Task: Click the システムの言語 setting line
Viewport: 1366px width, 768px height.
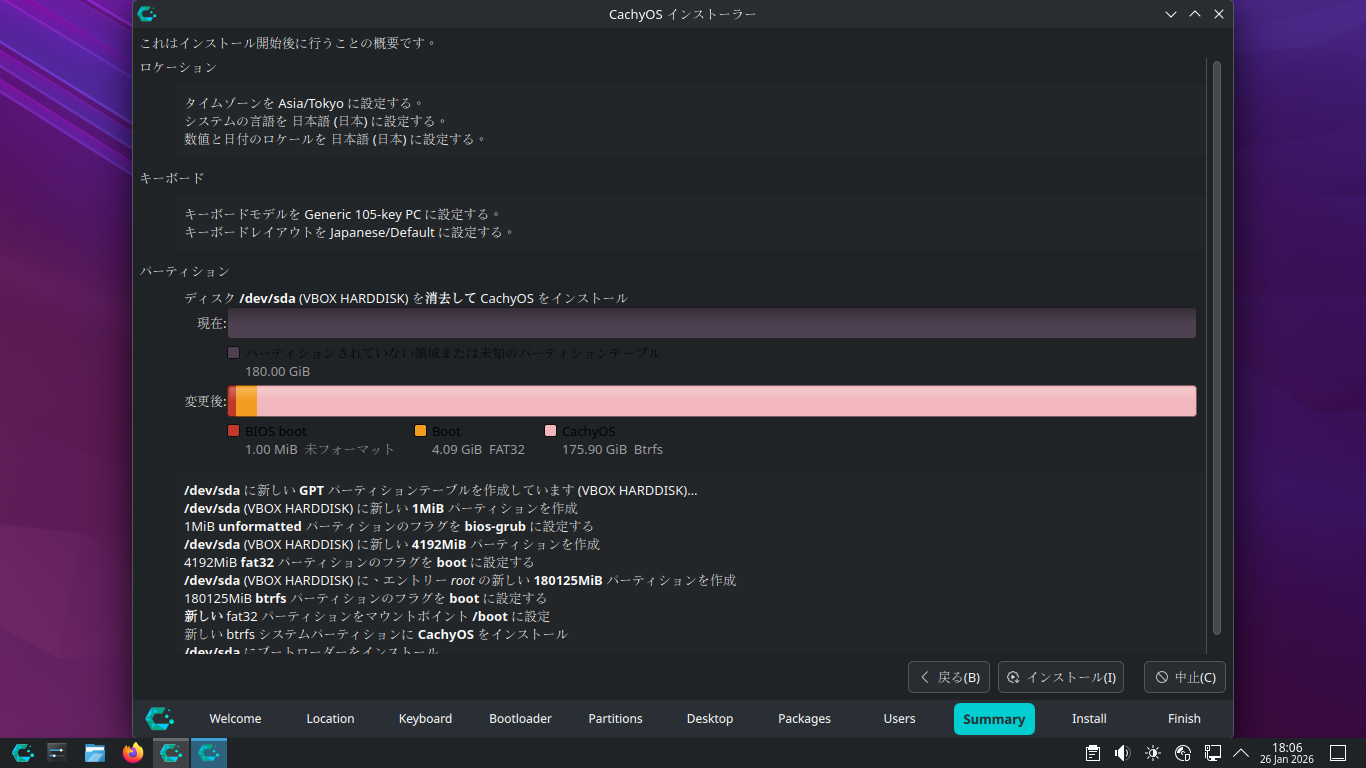Action: coord(317,121)
